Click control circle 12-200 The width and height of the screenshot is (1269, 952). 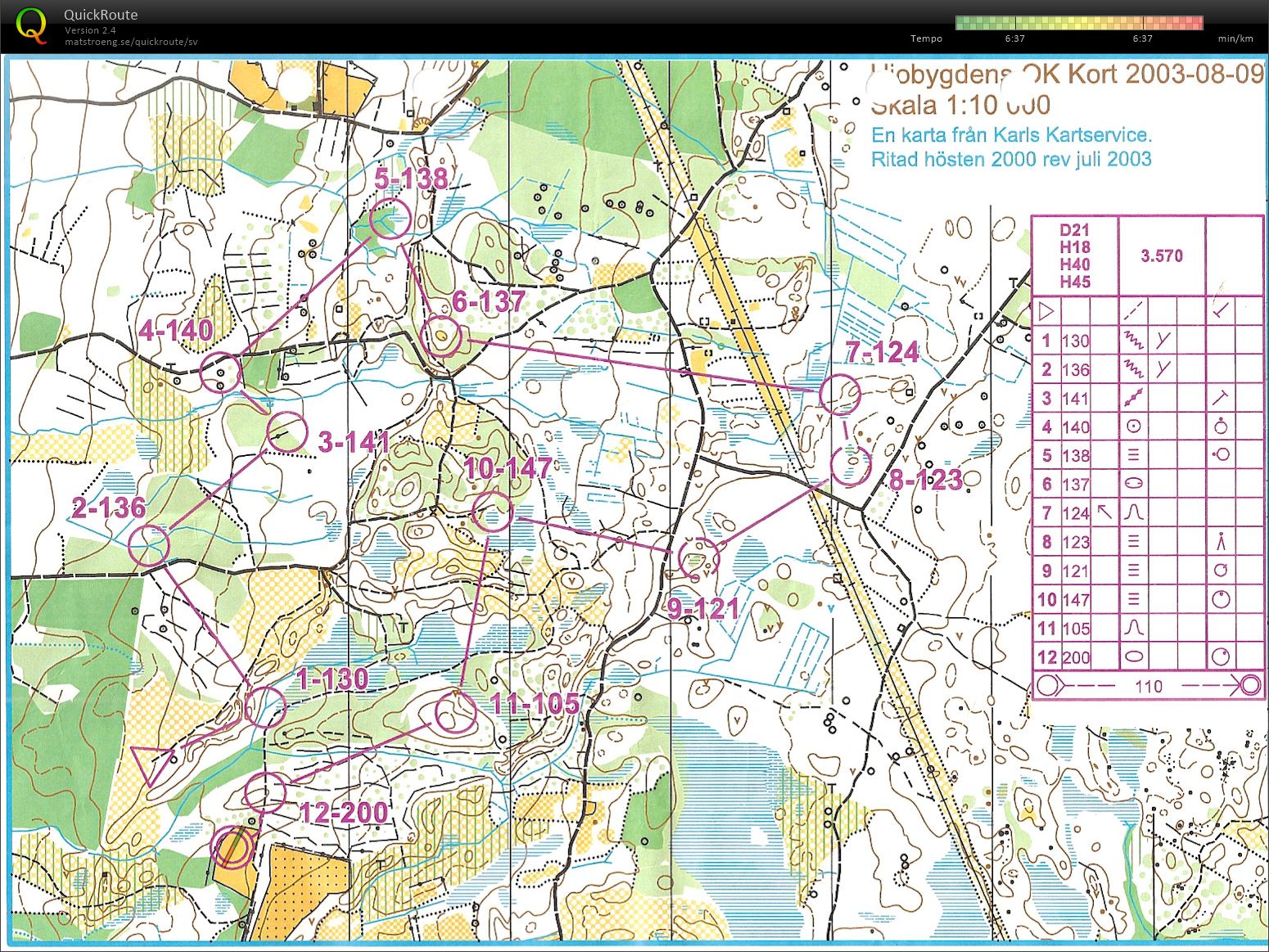click(265, 792)
